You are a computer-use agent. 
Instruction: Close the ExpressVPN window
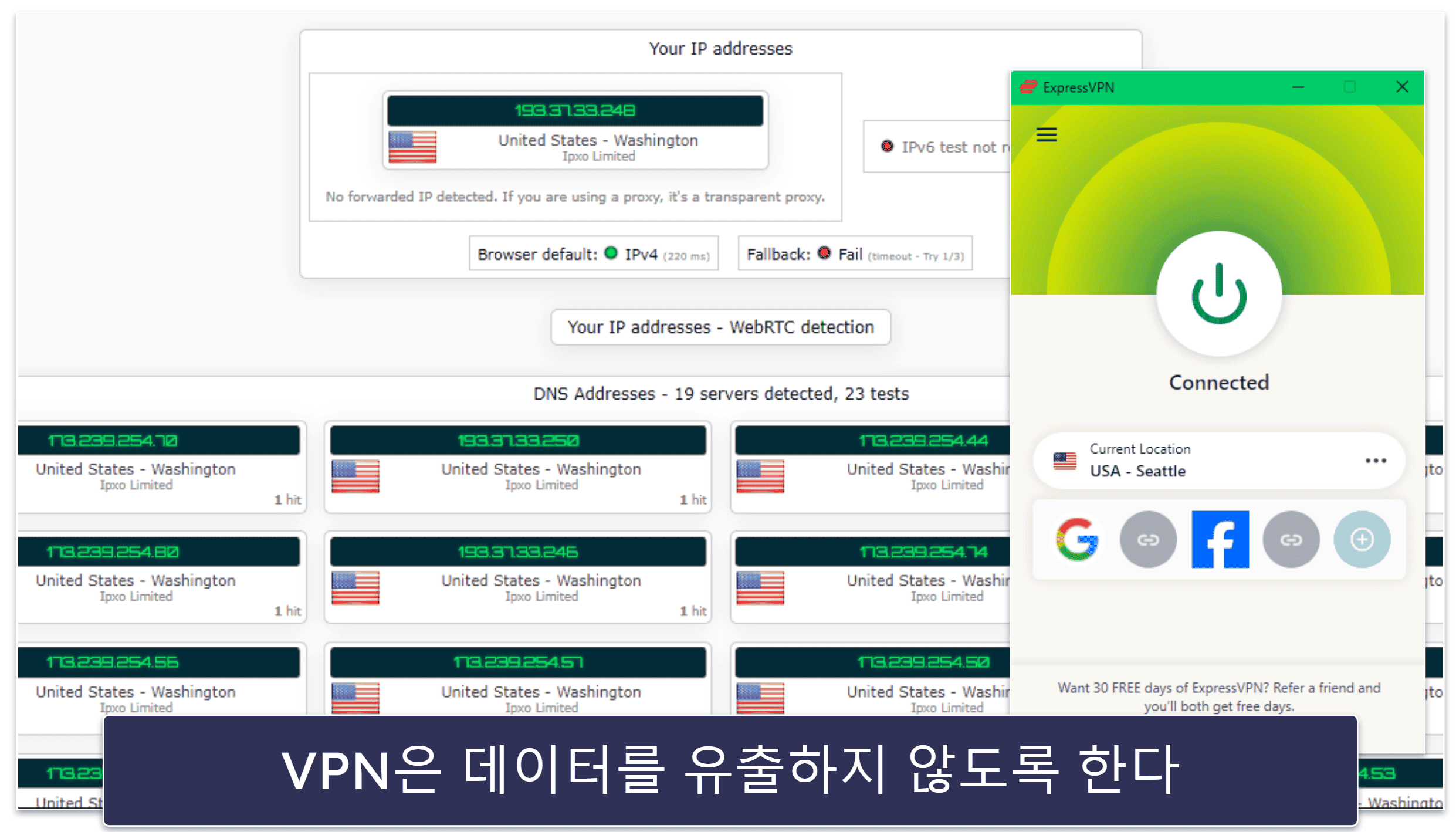(1402, 87)
